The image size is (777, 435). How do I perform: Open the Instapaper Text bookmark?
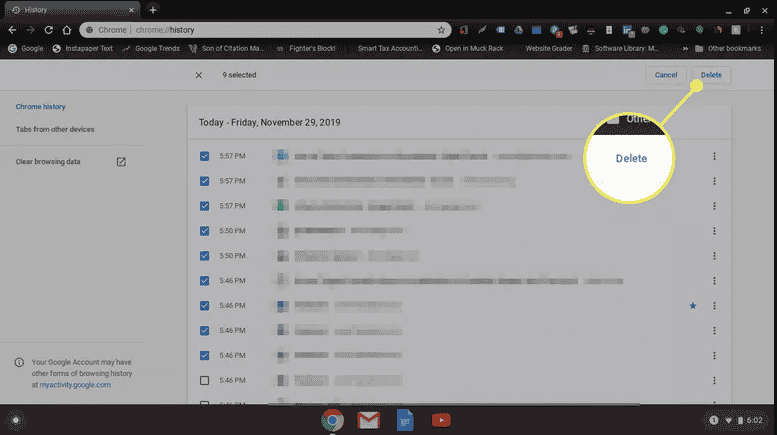tap(83, 49)
